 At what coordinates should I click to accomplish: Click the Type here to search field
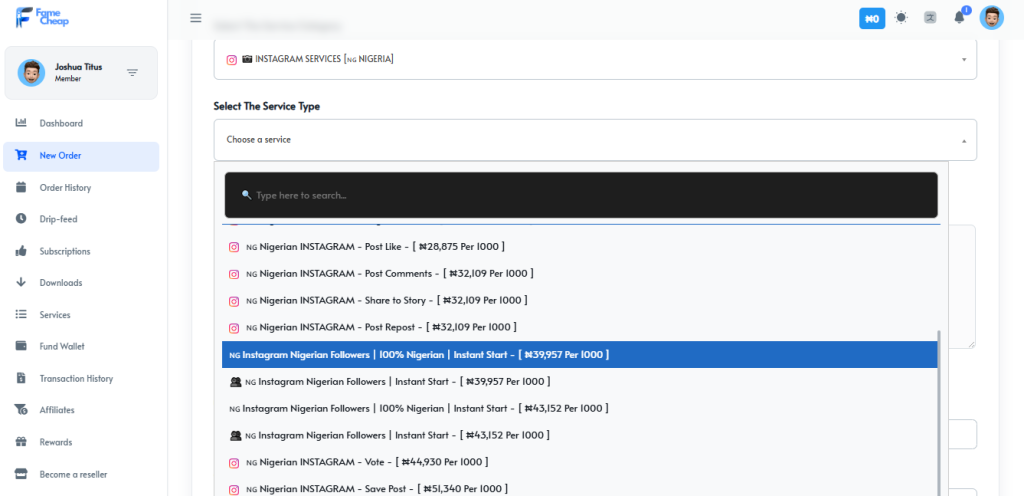581,195
